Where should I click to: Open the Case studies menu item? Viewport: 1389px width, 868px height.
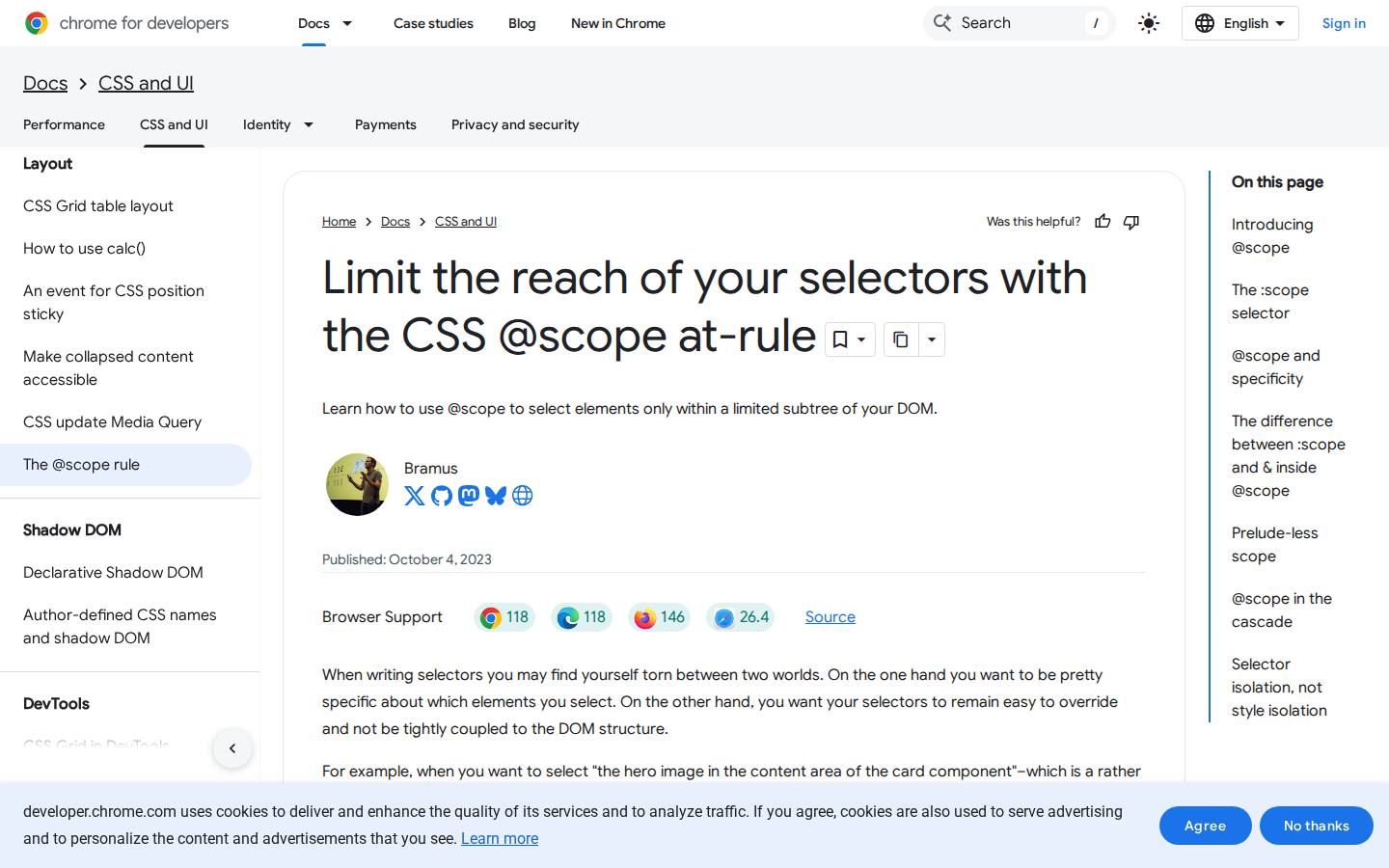point(433,23)
